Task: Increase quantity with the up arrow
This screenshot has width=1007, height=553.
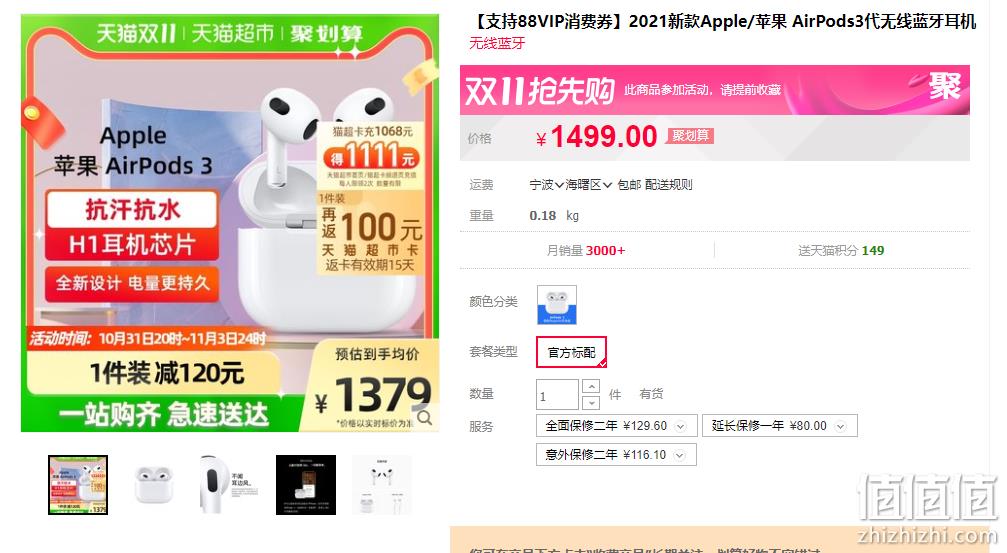Action: pos(591,387)
